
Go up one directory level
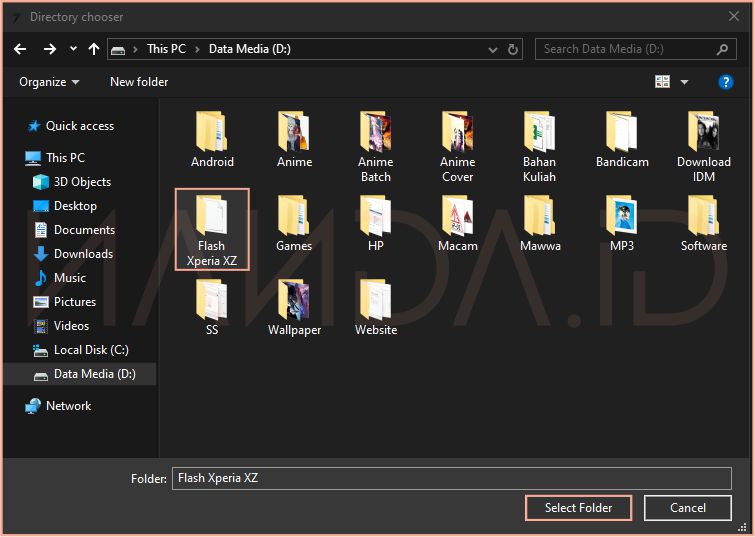[x=94, y=49]
